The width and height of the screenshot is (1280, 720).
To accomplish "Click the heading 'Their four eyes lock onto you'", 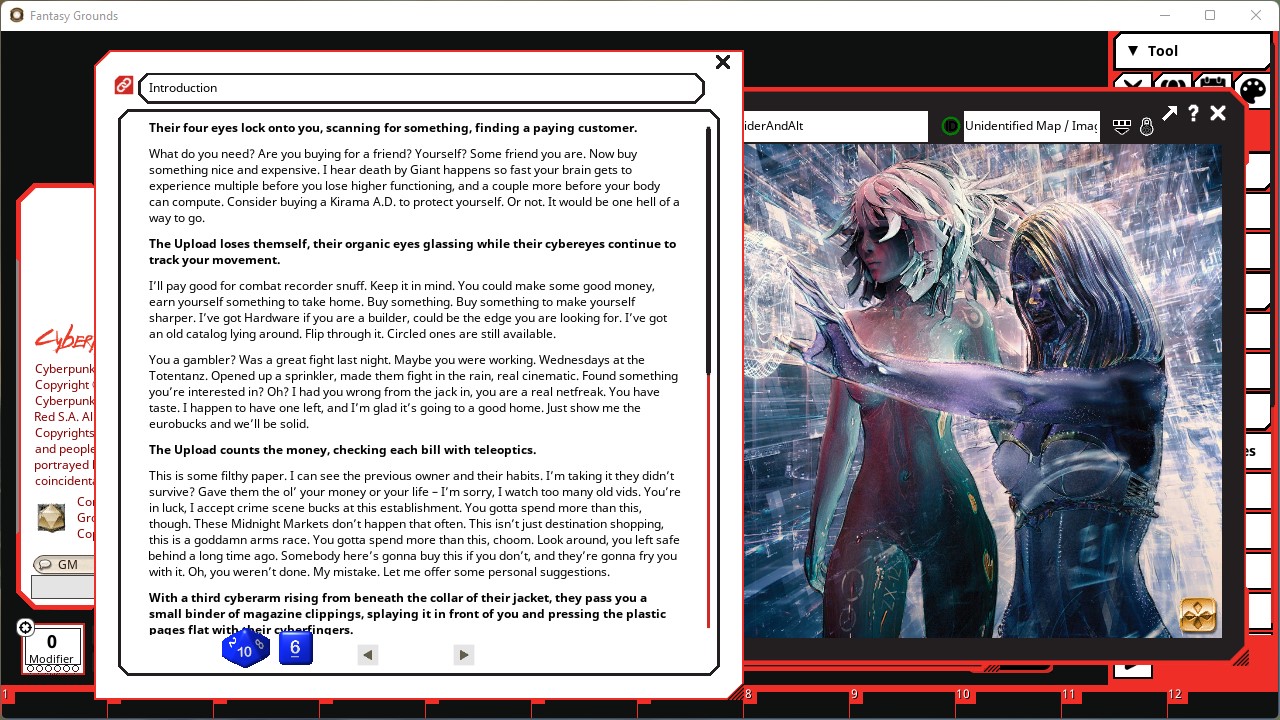I will tap(393, 128).
